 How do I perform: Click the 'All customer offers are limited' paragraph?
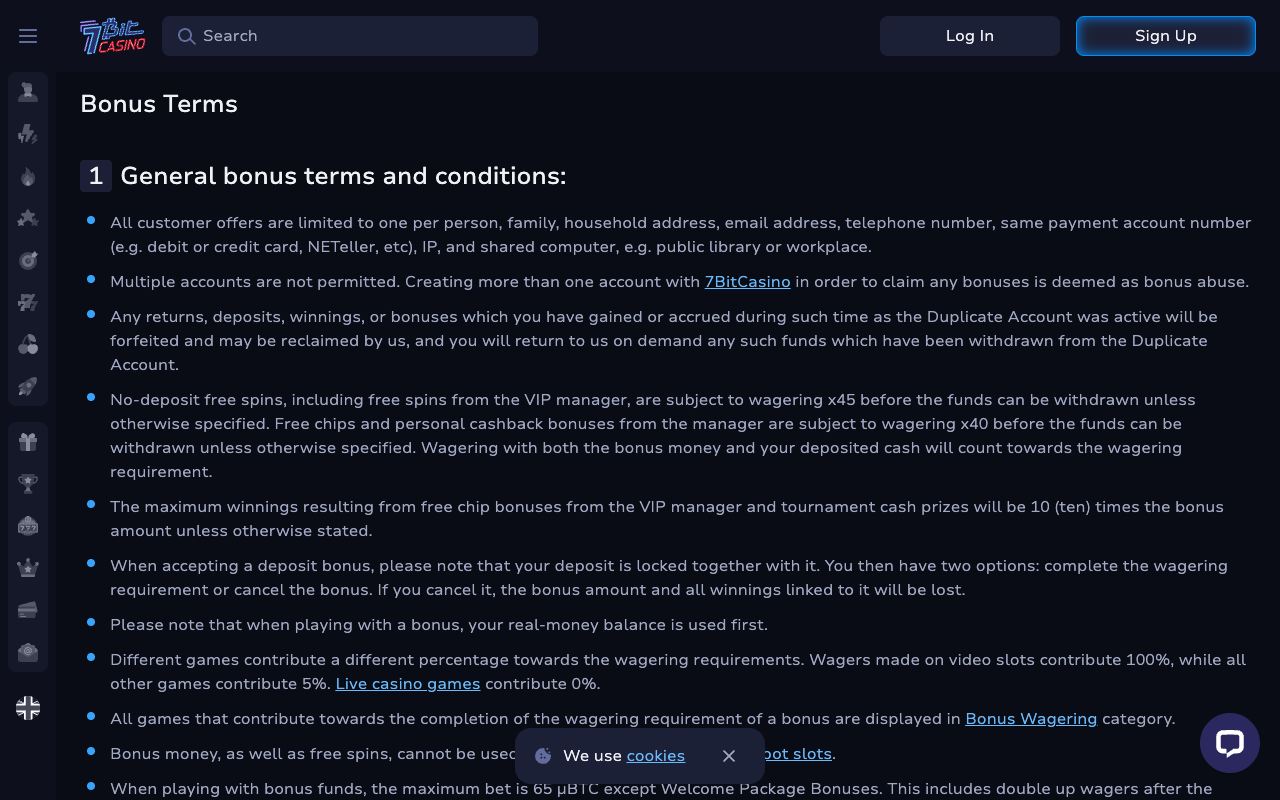click(x=680, y=235)
